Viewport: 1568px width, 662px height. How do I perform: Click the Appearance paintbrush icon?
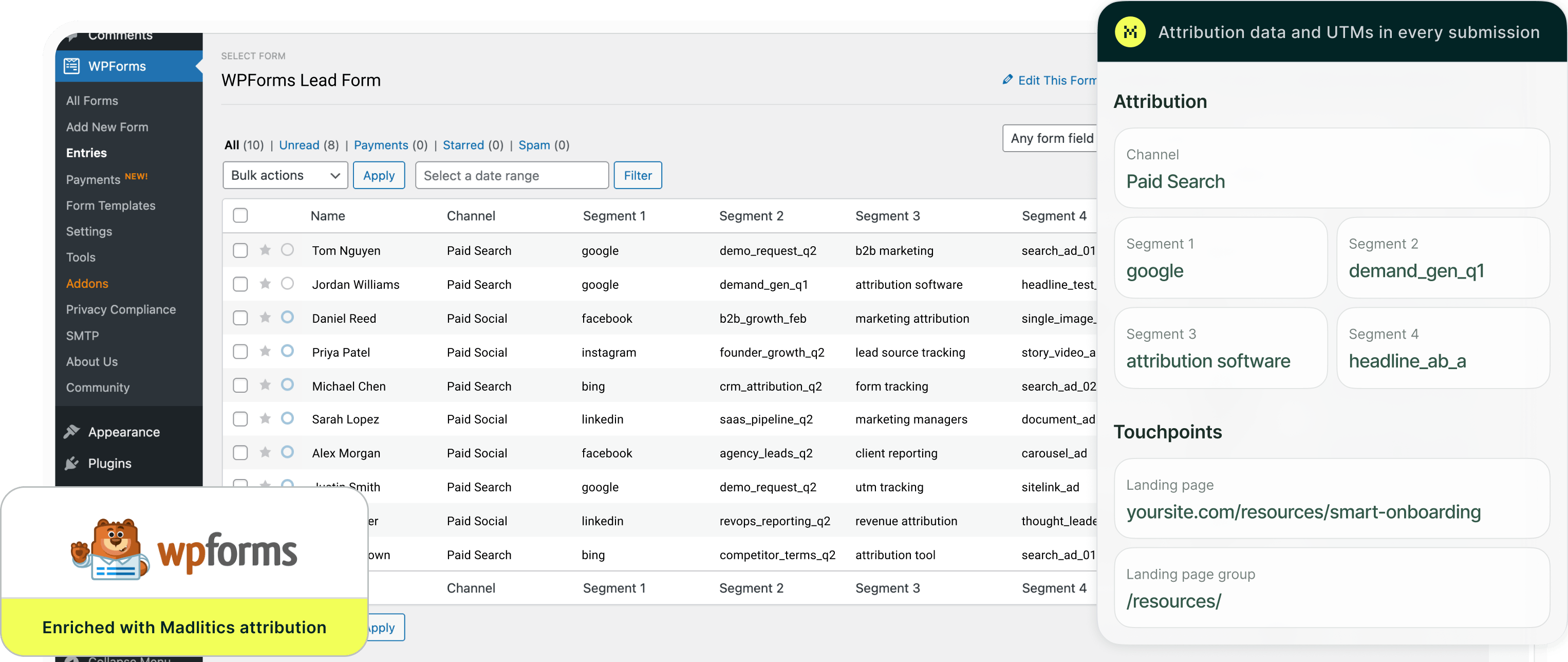(x=72, y=432)
